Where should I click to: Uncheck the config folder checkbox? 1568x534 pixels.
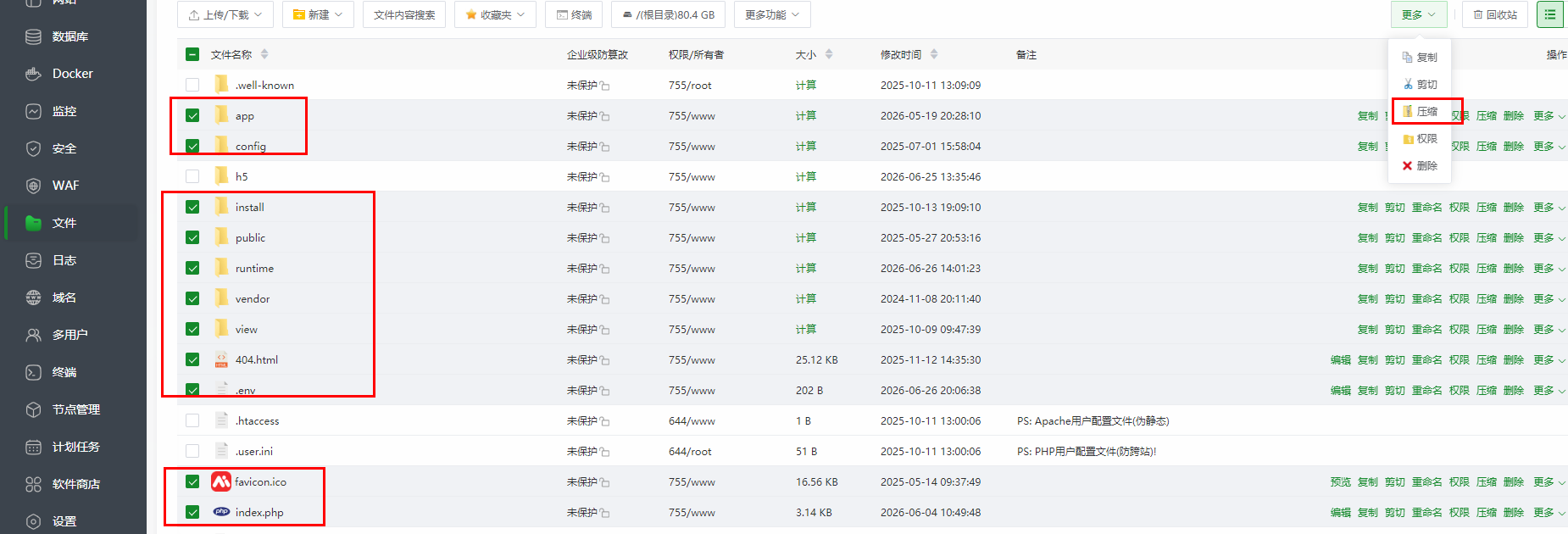(x=192, y=146)
